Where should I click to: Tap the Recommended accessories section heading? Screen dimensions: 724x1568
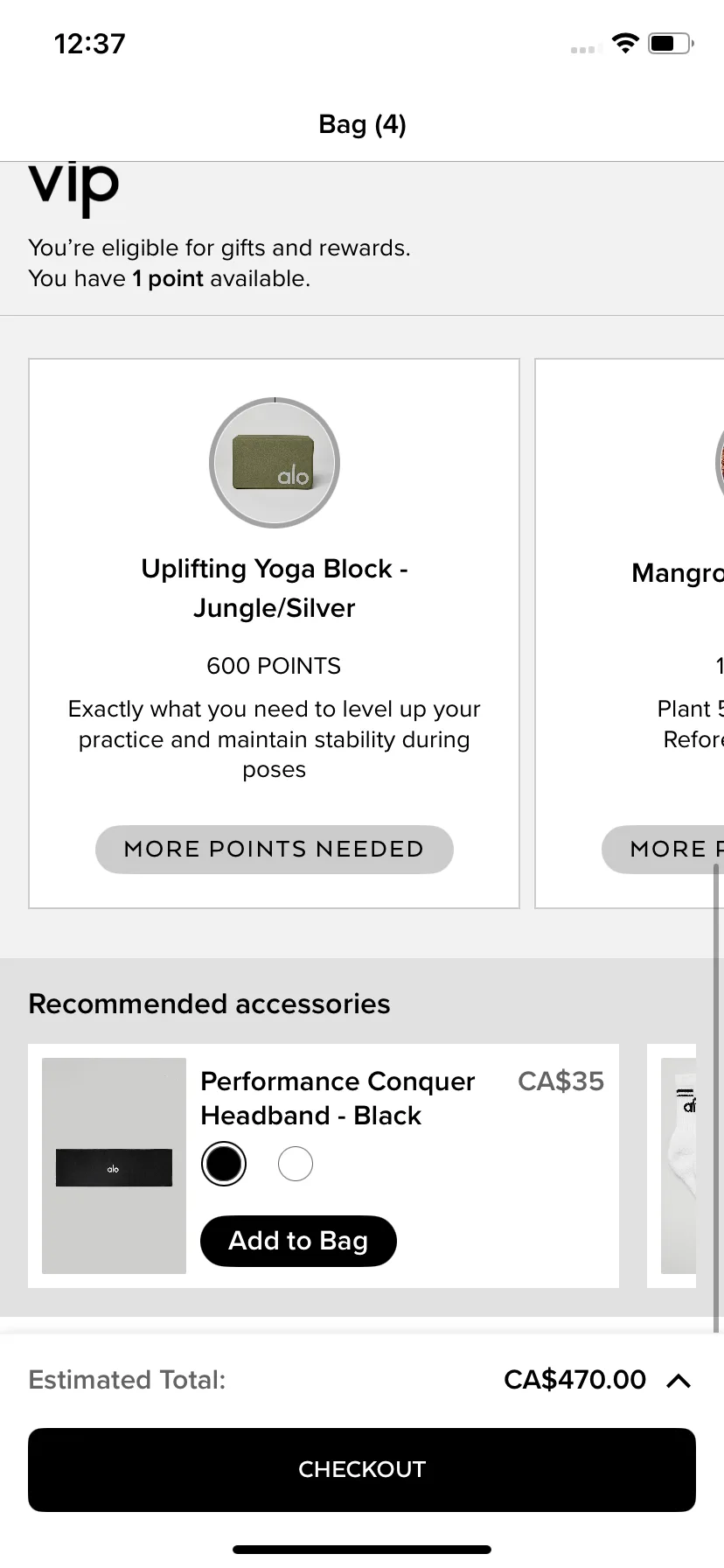pos(209,1004)
